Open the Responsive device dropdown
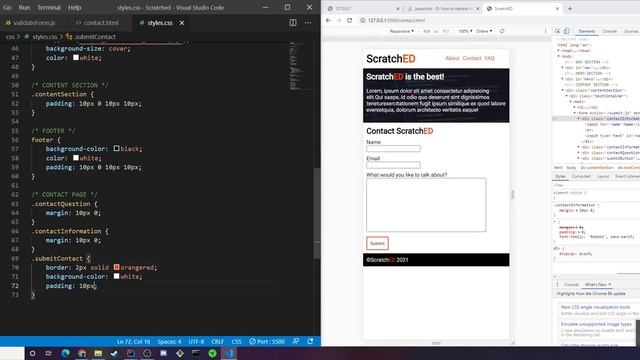 (402, 31)
